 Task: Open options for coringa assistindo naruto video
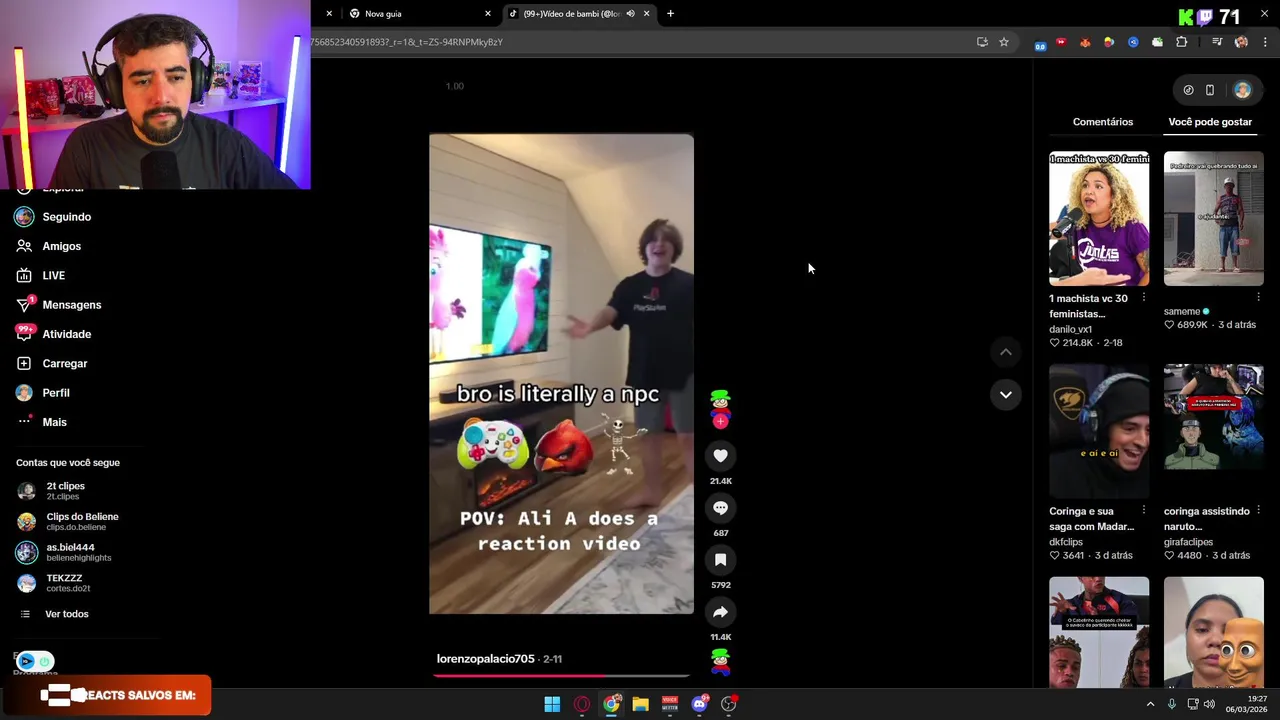1258,511
